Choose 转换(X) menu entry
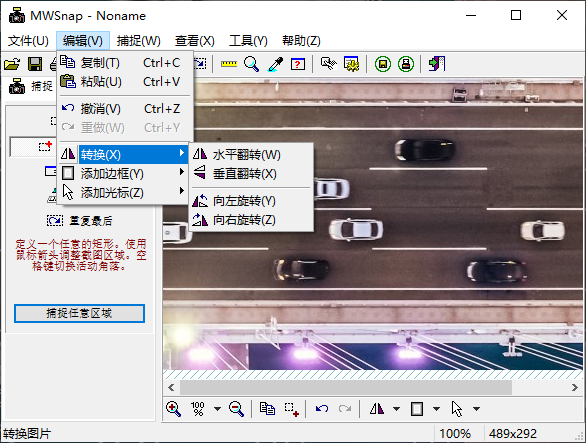The width and height of the screenshot is (586, 443). click(123, 154)
